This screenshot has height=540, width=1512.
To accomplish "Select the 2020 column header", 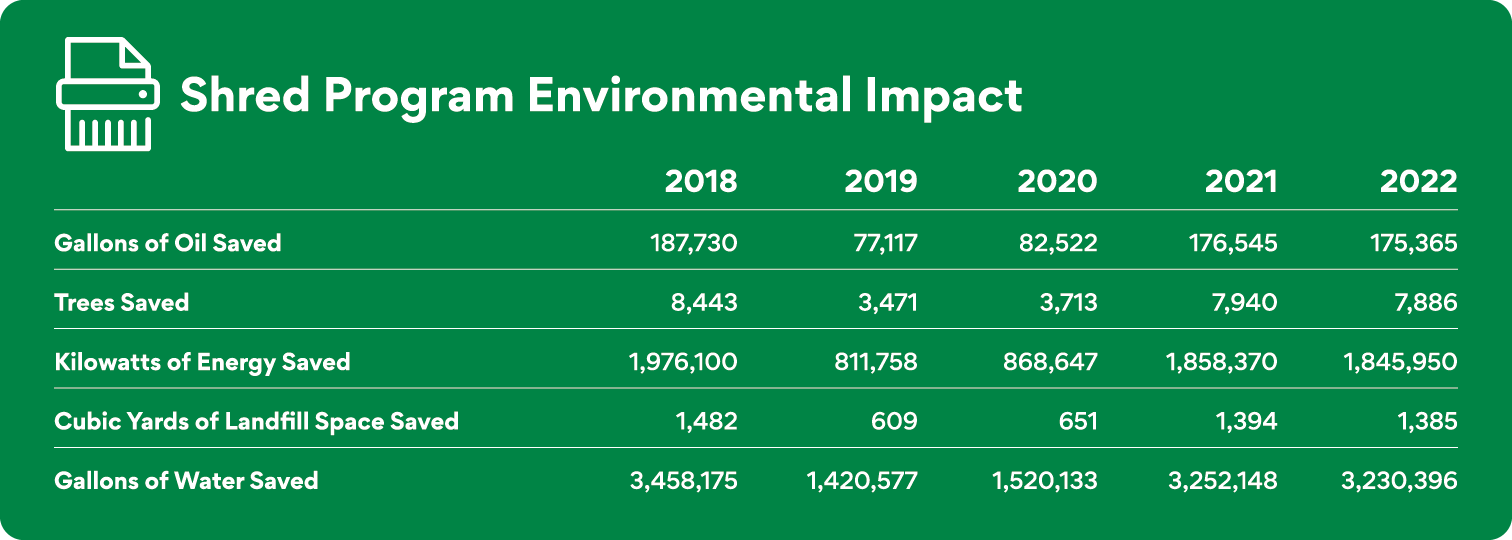I will tap(1057, 181).
